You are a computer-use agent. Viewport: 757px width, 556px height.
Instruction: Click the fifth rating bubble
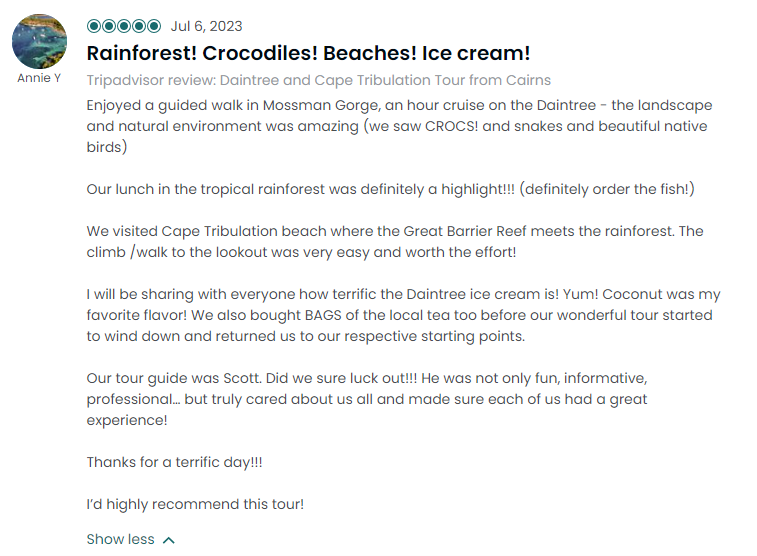pyautogui.click(x=154, y=26)
